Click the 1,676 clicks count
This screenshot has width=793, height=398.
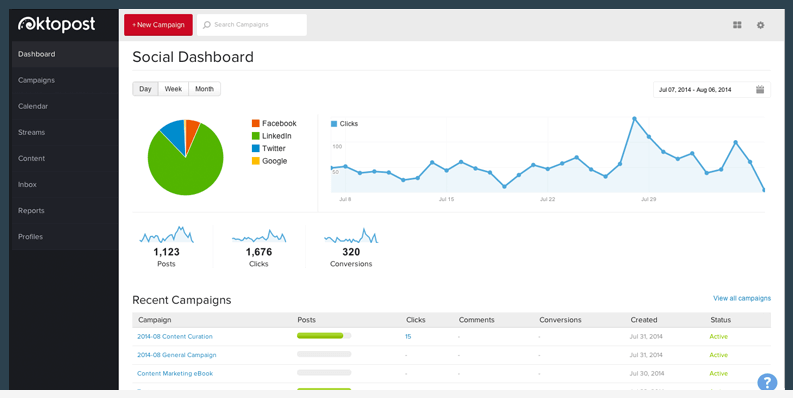[259, 252]
